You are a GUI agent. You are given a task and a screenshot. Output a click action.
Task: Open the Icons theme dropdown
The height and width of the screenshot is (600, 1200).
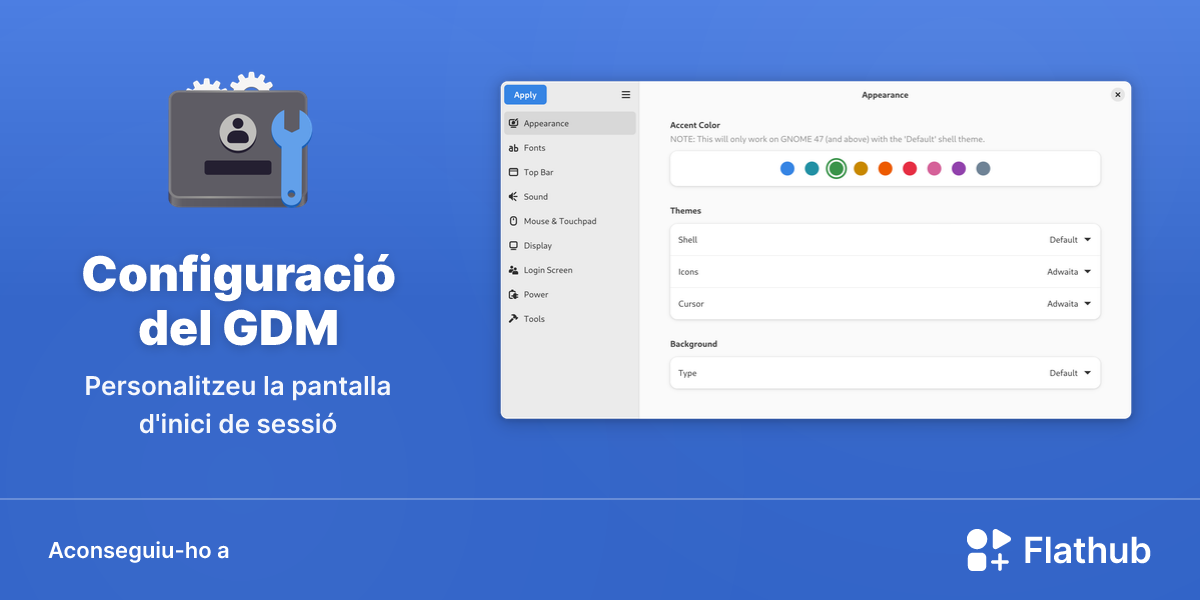[1069, 272]
